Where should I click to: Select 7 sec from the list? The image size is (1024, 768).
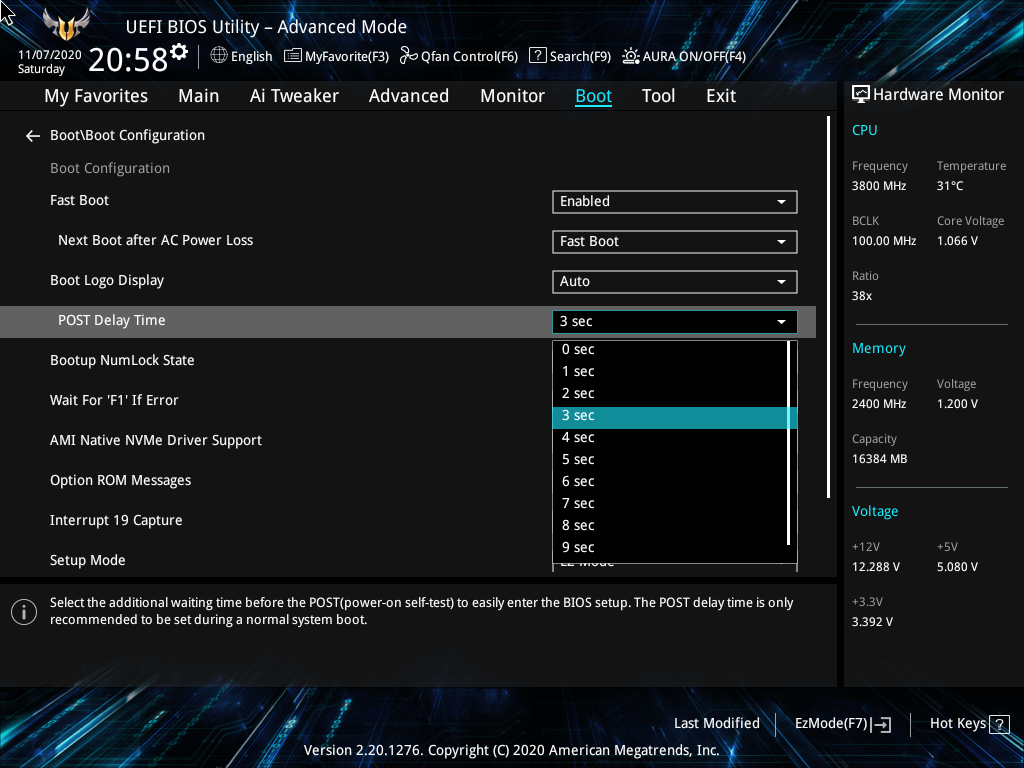click(671, 504)
